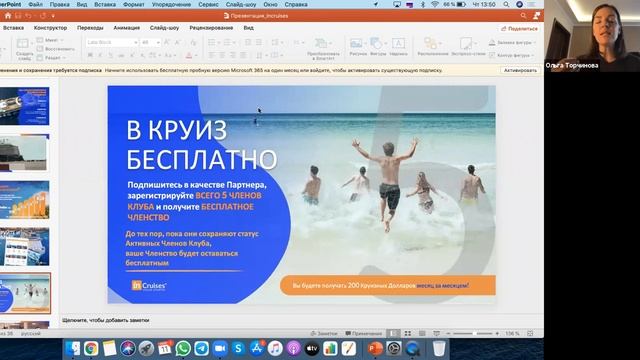Click the Активировать button in the subscription banner

[x=520, y=70]
